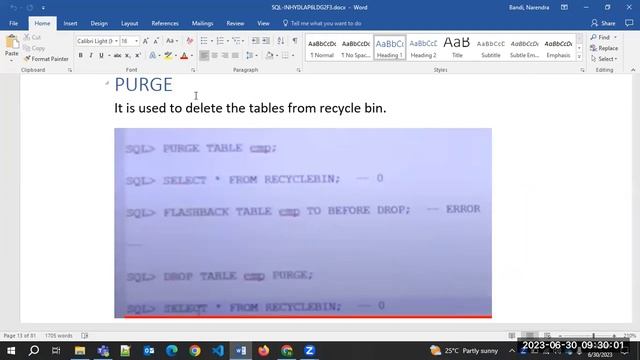Apply the Heading 2 style

click(423, 48)
